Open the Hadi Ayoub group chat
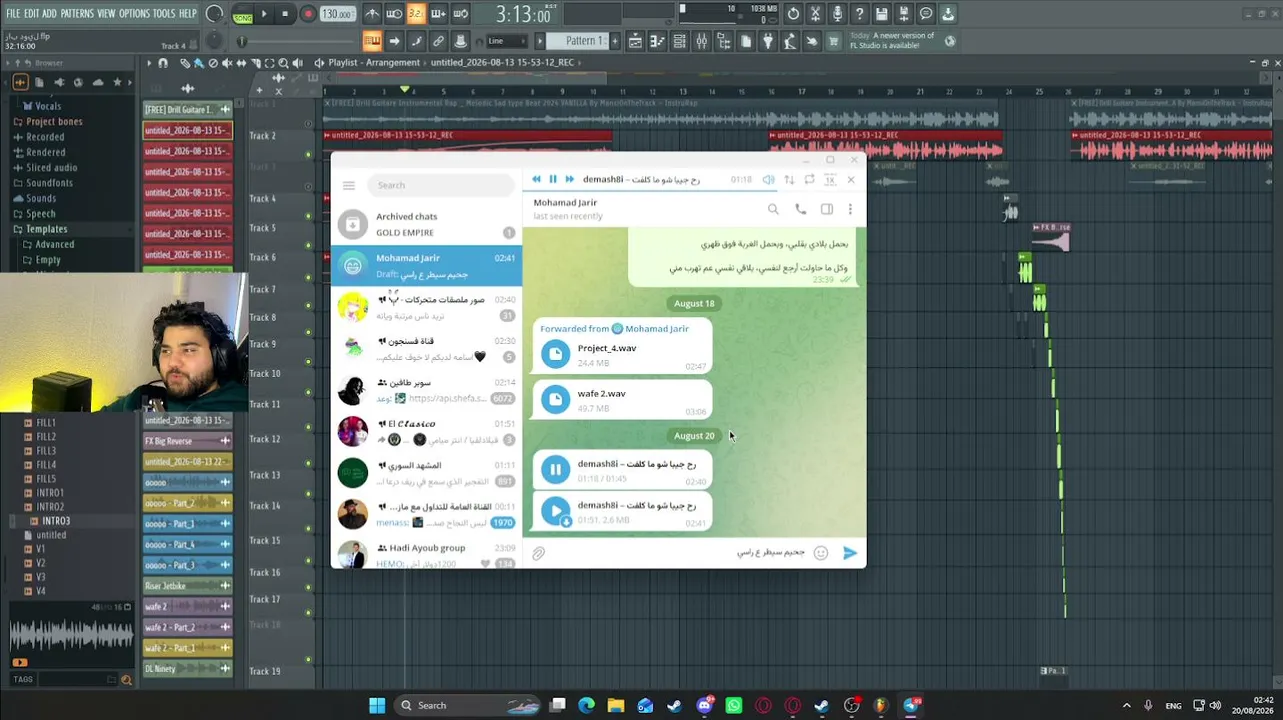This screenshot has width=1283, height=720. pos(426,553)
